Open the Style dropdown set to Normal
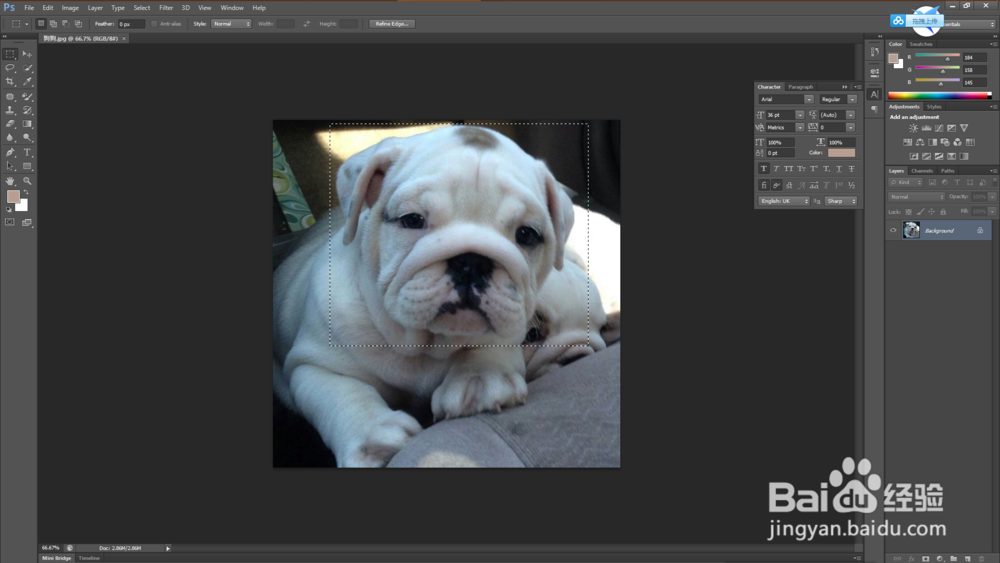 point(231,24)
